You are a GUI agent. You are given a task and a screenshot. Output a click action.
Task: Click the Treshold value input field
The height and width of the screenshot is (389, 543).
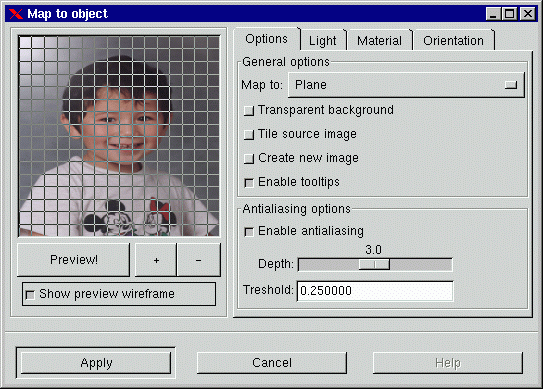click(375, 291)
